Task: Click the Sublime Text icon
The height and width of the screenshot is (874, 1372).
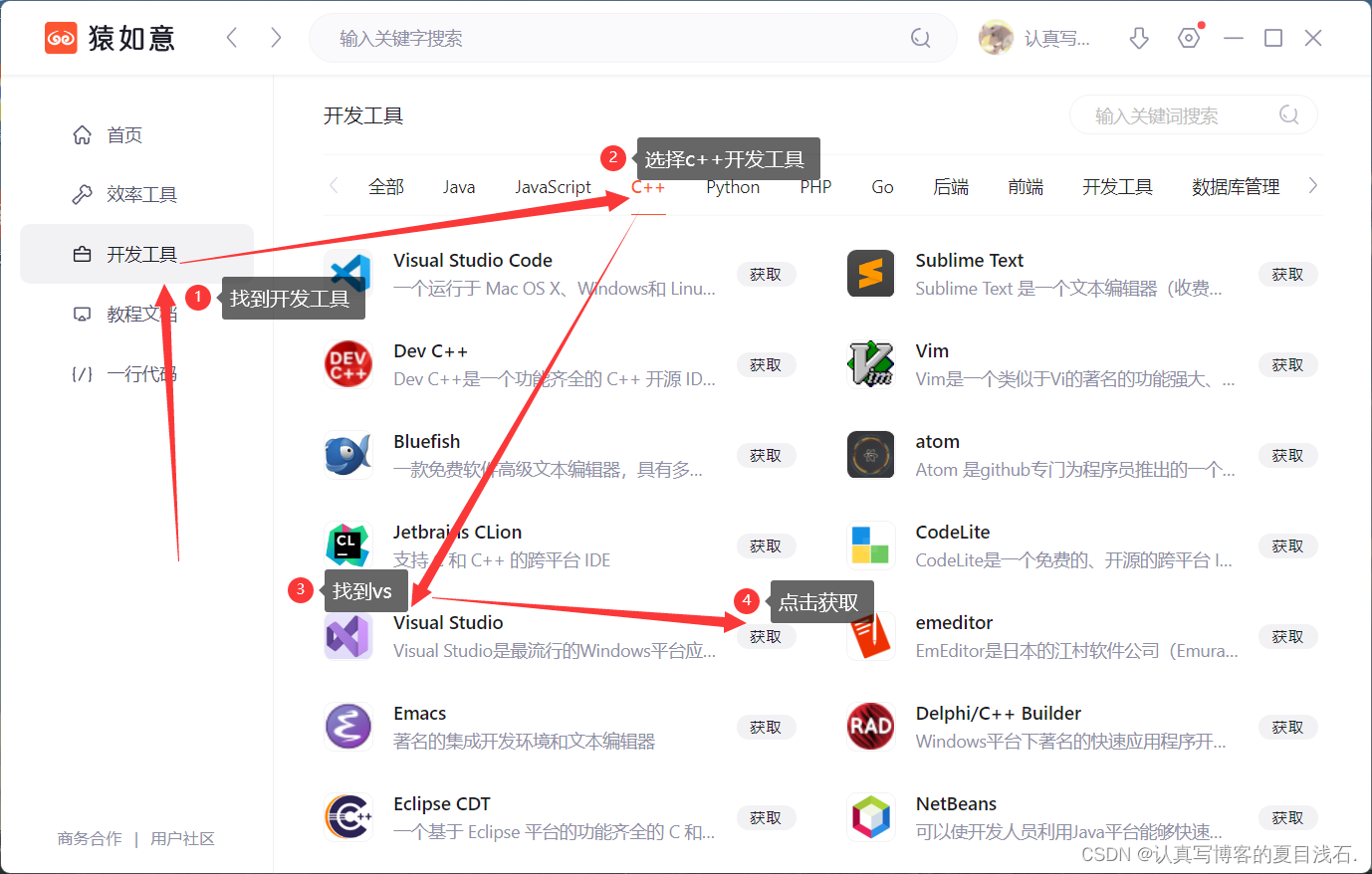Action: pyautogui.click(x=871, y=274)
